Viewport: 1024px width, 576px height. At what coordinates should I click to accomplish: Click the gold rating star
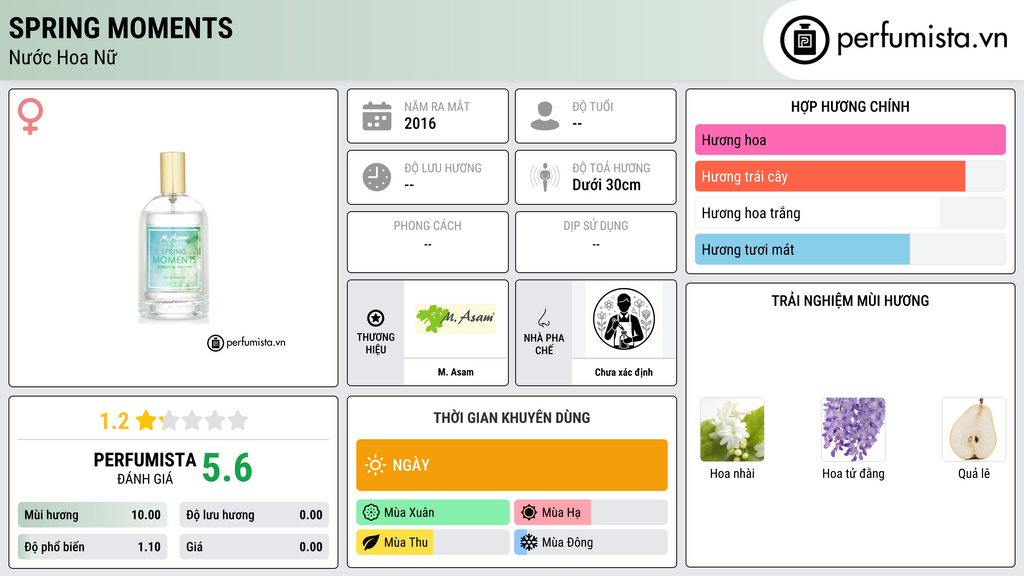146,420
